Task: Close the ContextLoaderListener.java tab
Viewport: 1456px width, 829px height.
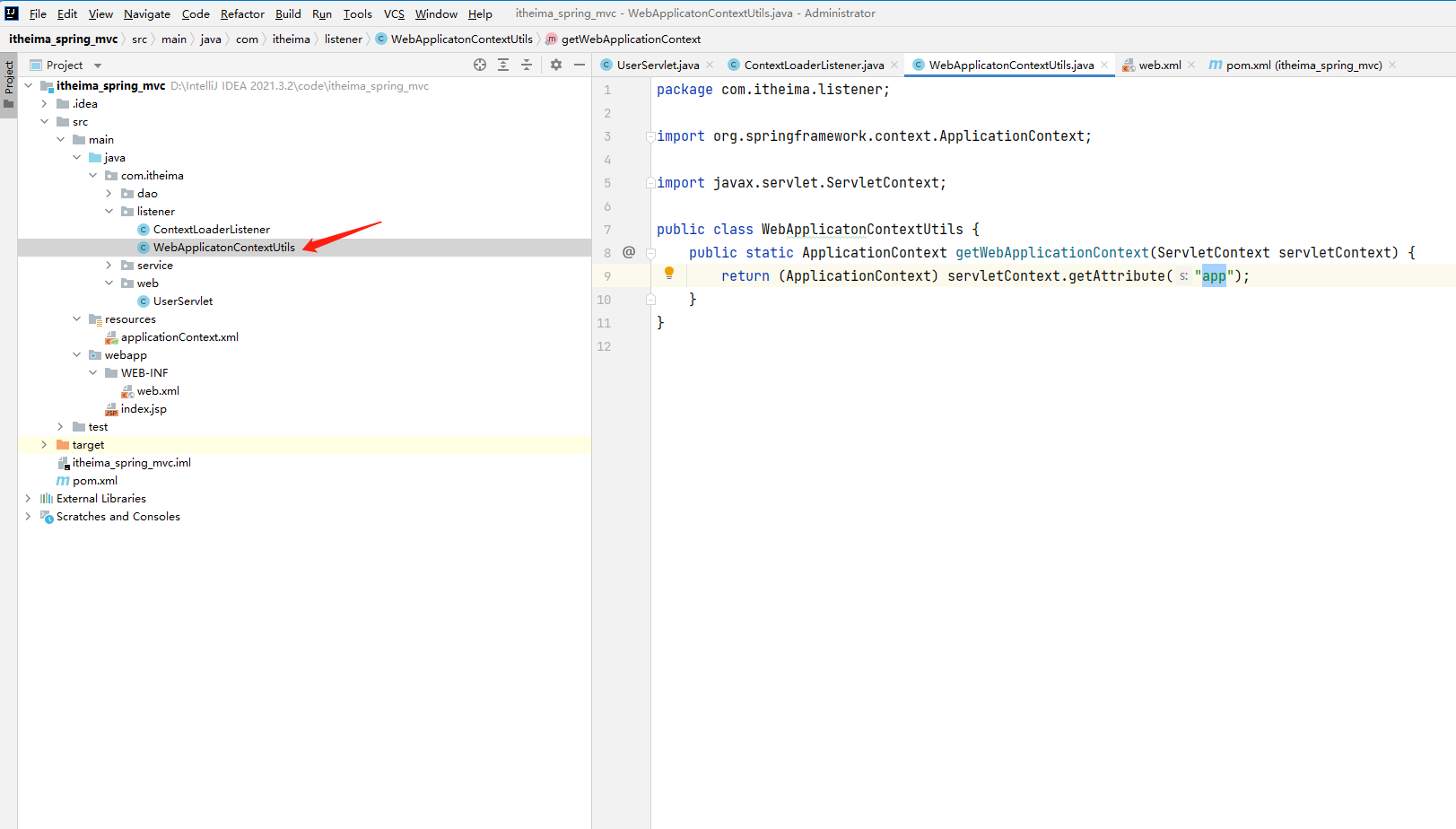Action: click(894, 65)
